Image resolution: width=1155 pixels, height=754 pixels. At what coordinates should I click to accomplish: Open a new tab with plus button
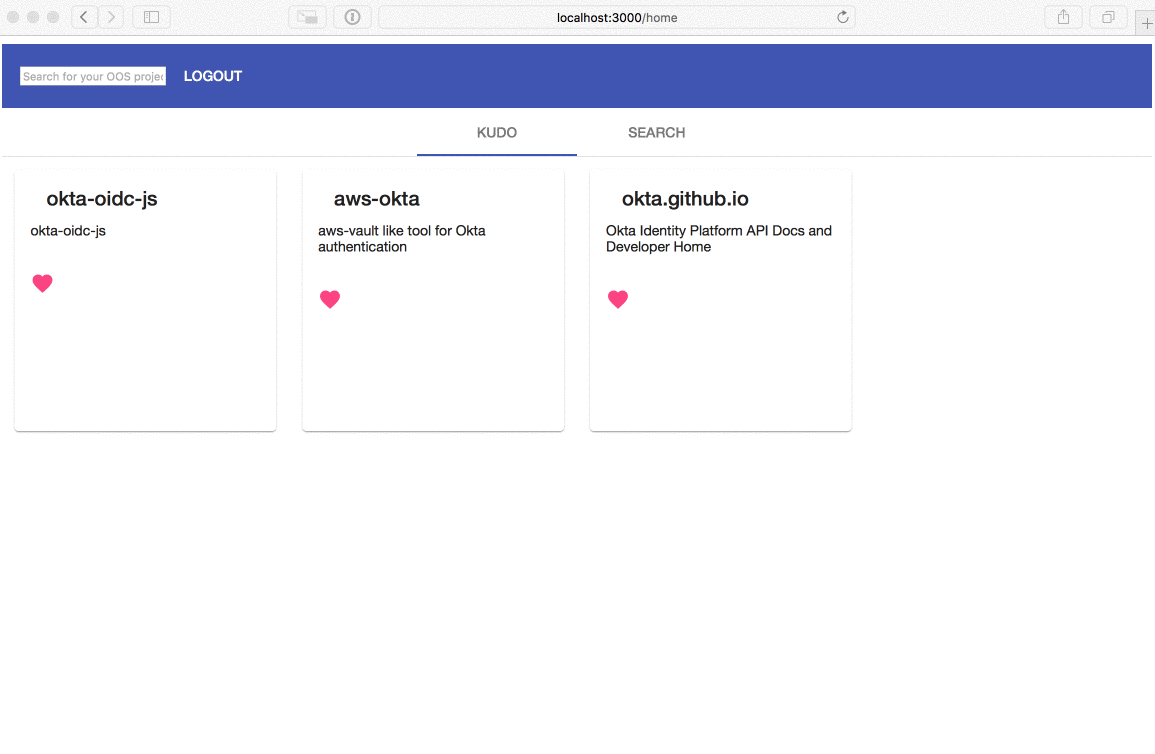pos(1146,23)
